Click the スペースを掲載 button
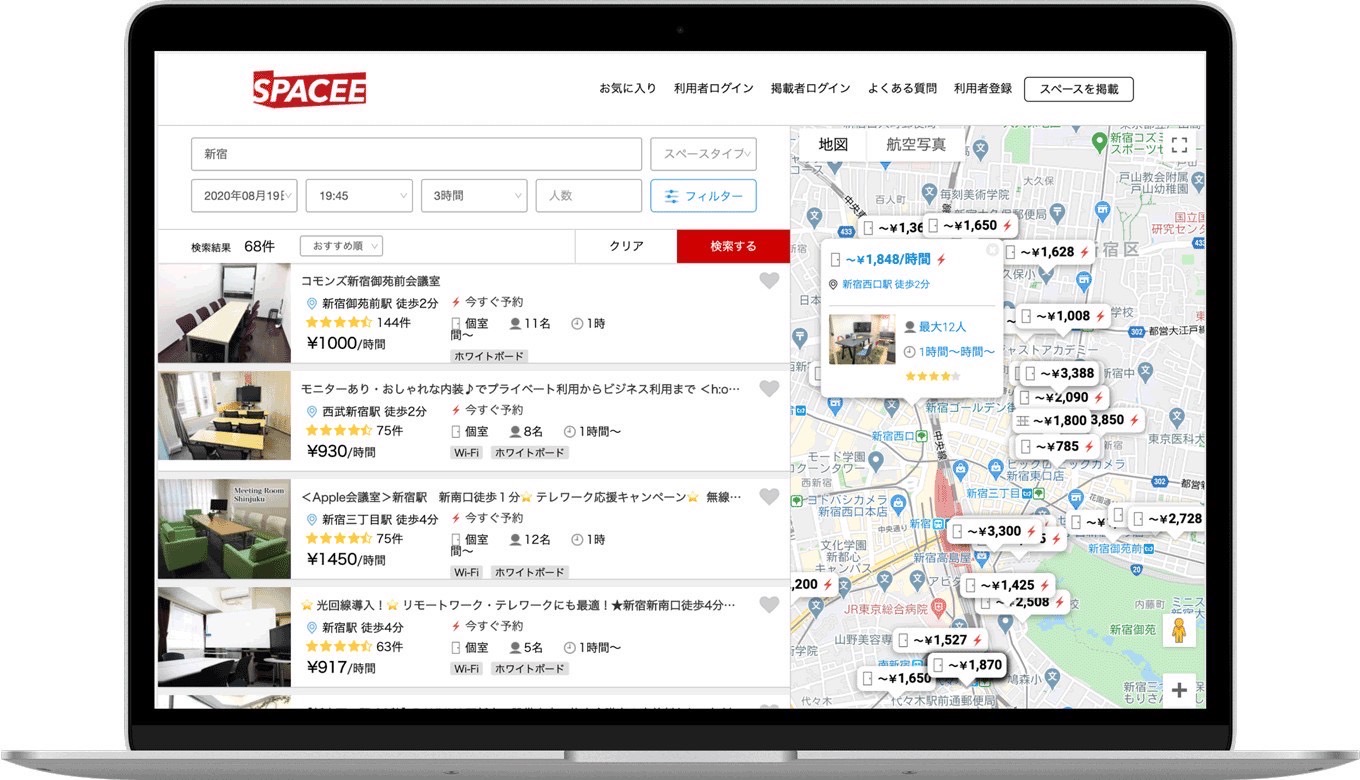Viewport: 1360px width, 780px height. click(x=1078, y=89)
